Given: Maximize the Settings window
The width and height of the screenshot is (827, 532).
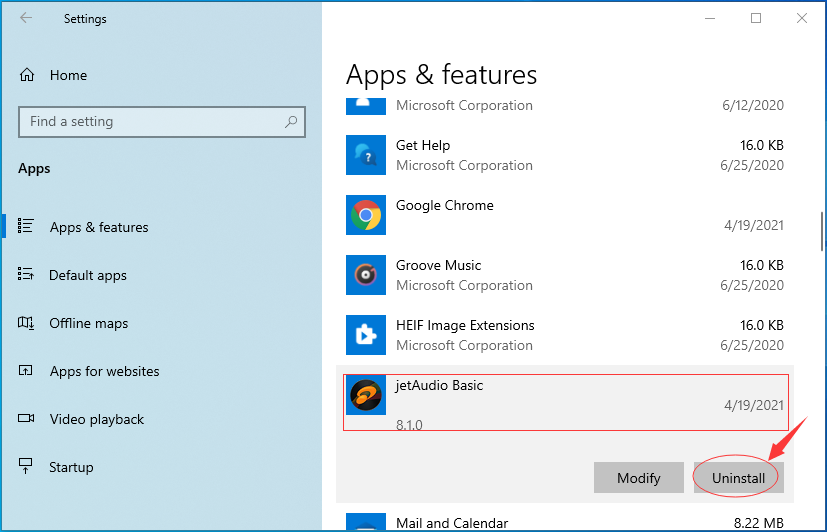Looking at the screenshot, I should coord(756,18).
